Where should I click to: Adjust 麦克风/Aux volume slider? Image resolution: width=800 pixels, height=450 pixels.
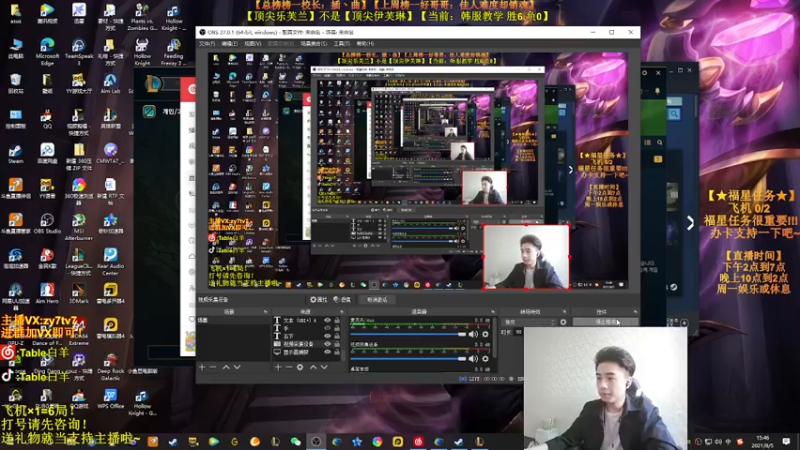pyautogui.click(x=408, y=334)
